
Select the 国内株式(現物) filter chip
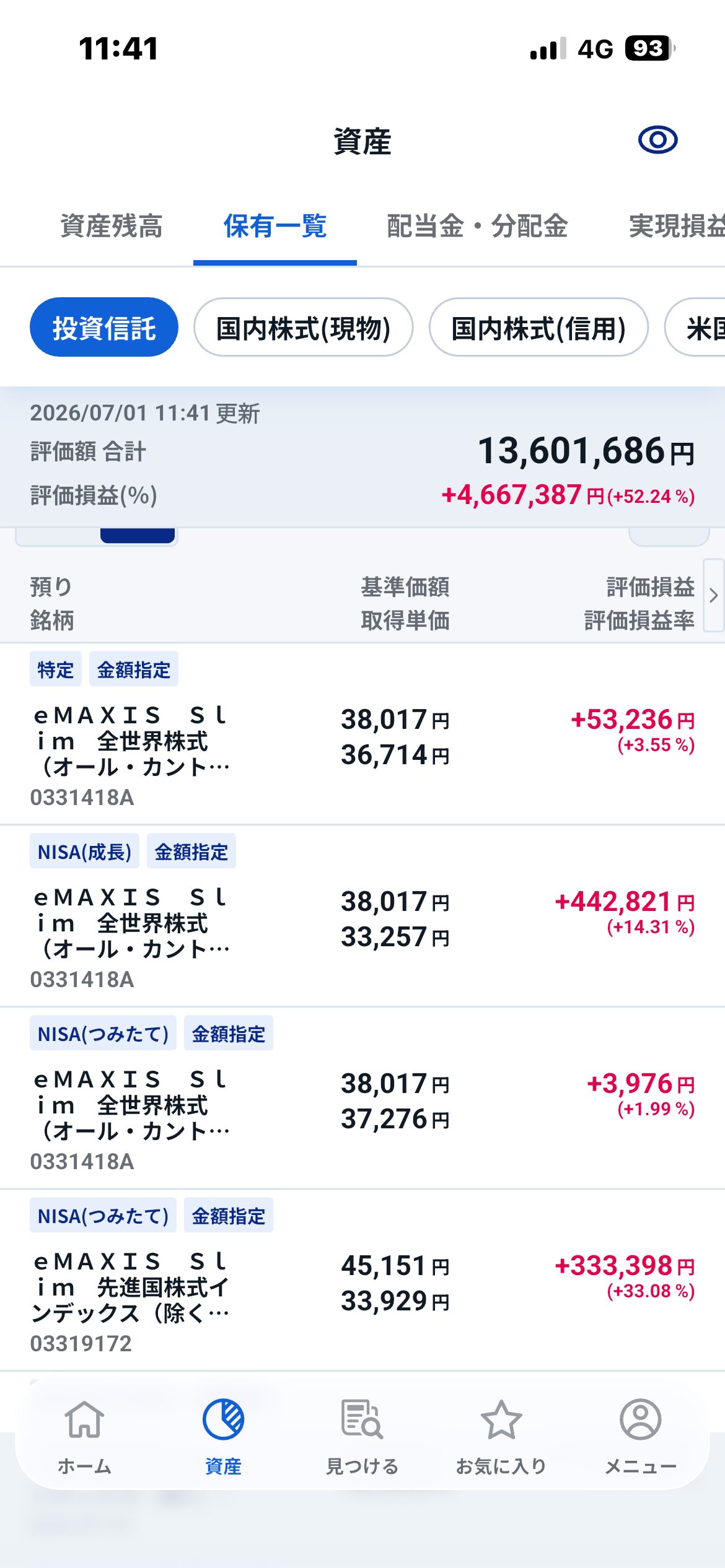303,327
